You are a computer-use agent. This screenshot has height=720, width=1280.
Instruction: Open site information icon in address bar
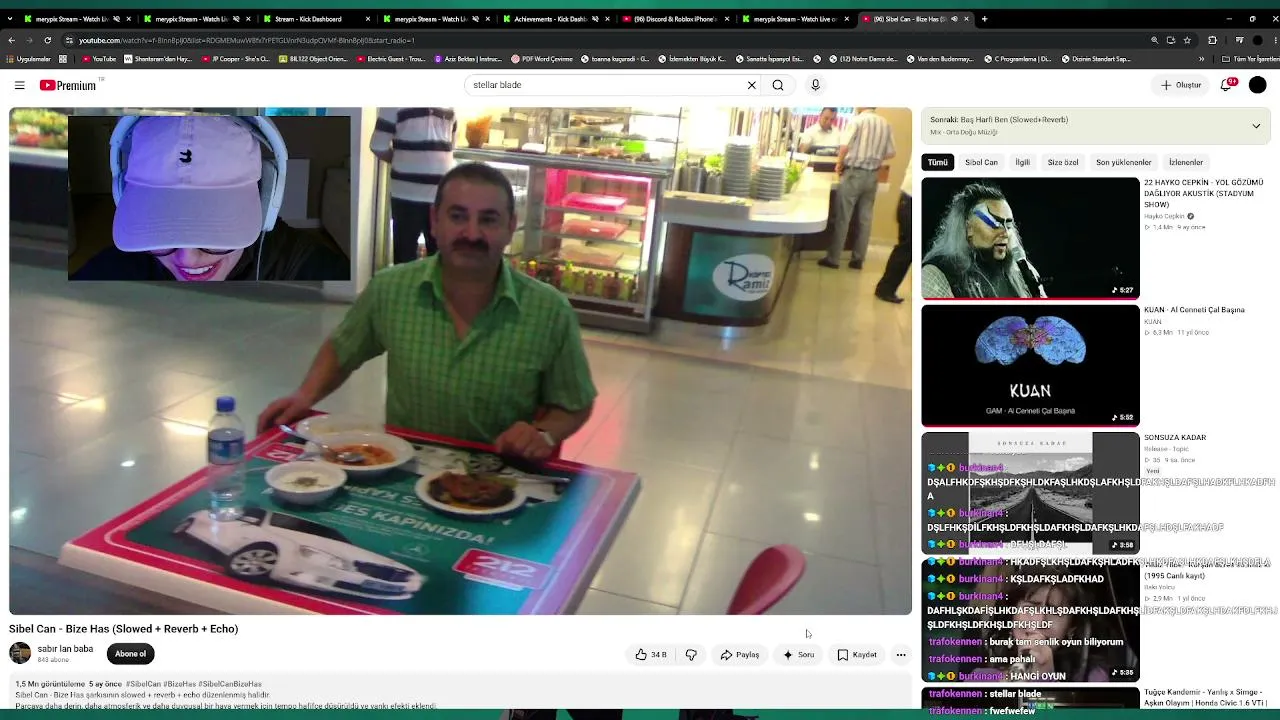pos(69,40)
